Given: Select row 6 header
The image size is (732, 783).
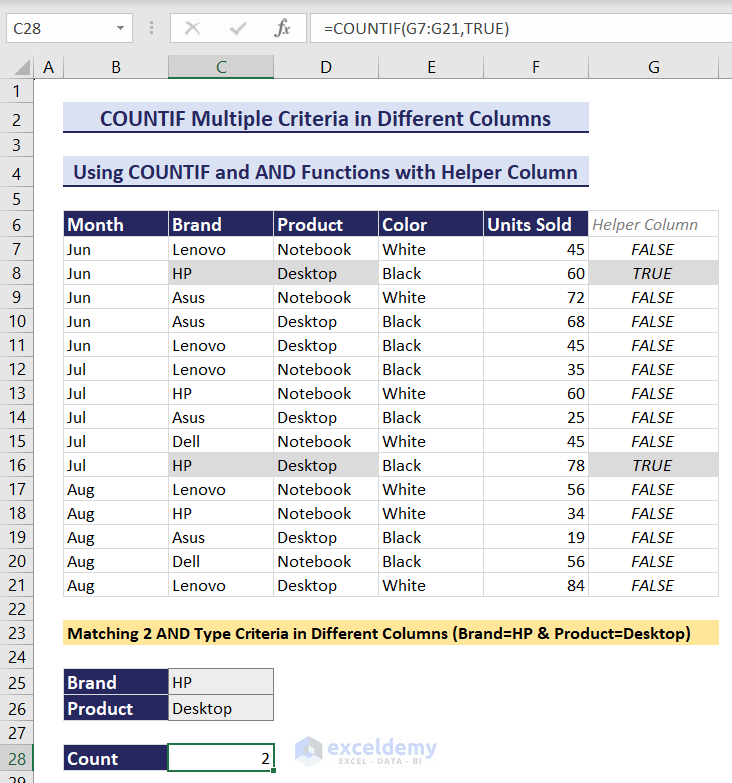Looking at the screenshot, I should pyautogui.click(x=16, y=225).
